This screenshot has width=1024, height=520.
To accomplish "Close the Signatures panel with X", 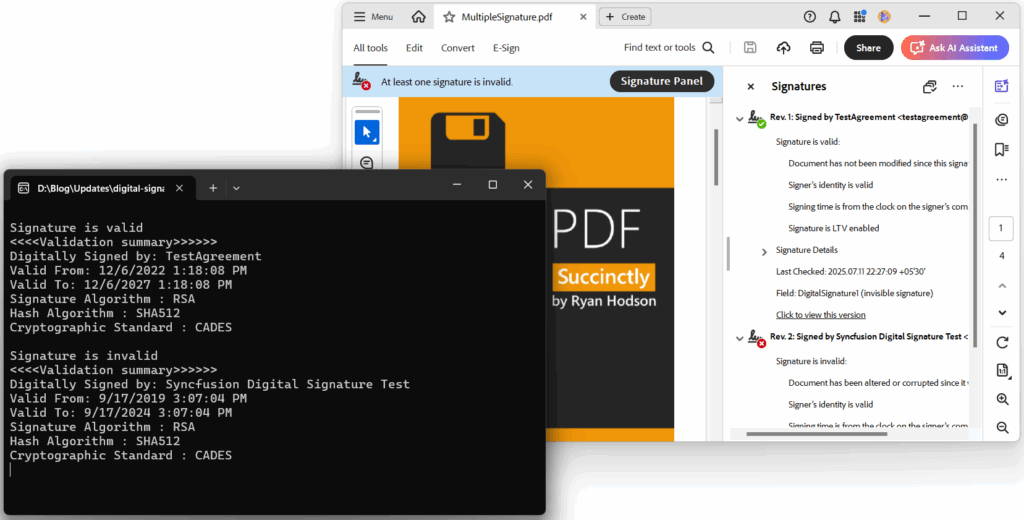I will click(x=750, y=86).
